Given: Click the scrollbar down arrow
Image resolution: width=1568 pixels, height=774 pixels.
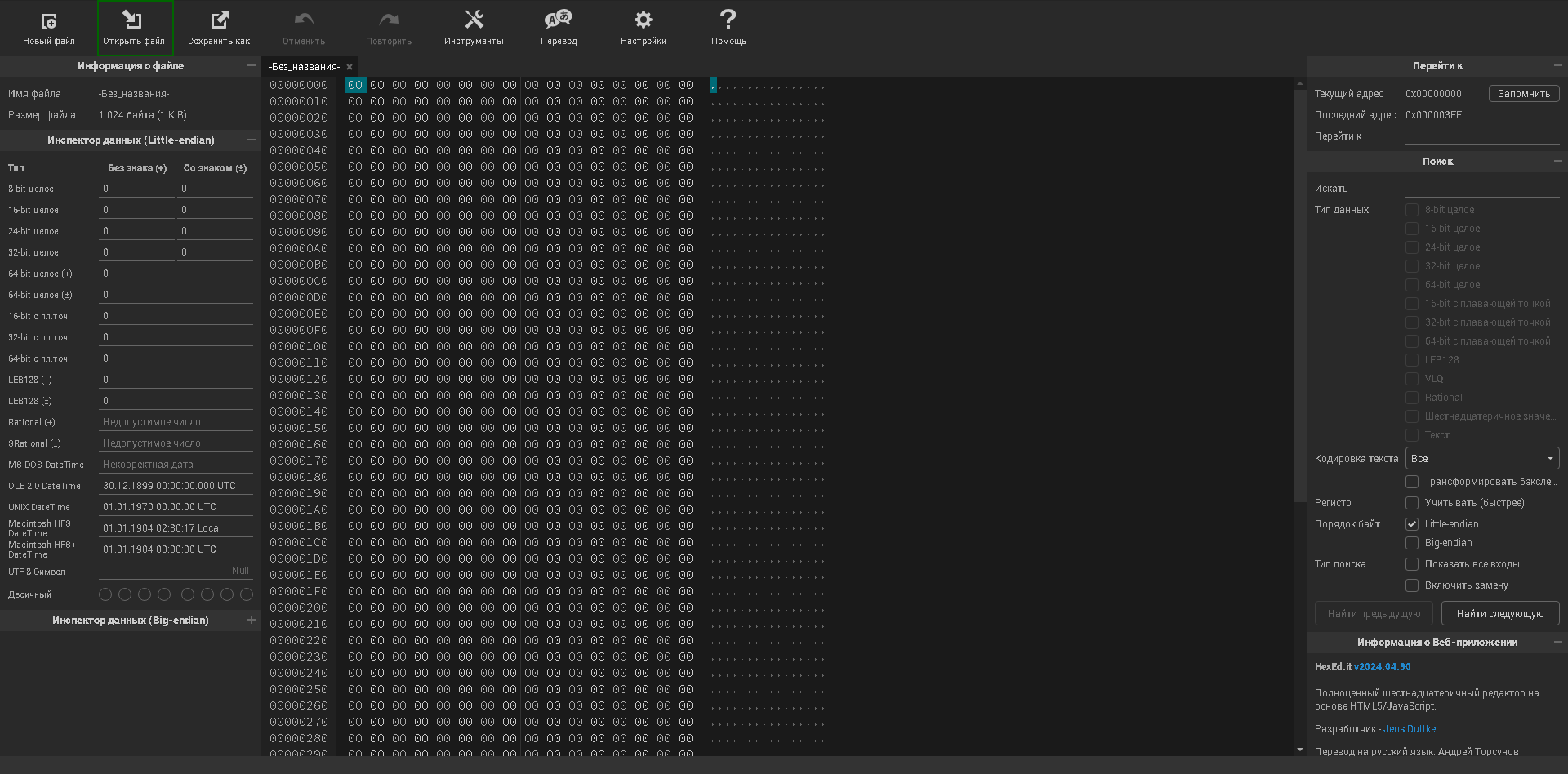Looking at the screenshot, I should [x=1299, y=749].
